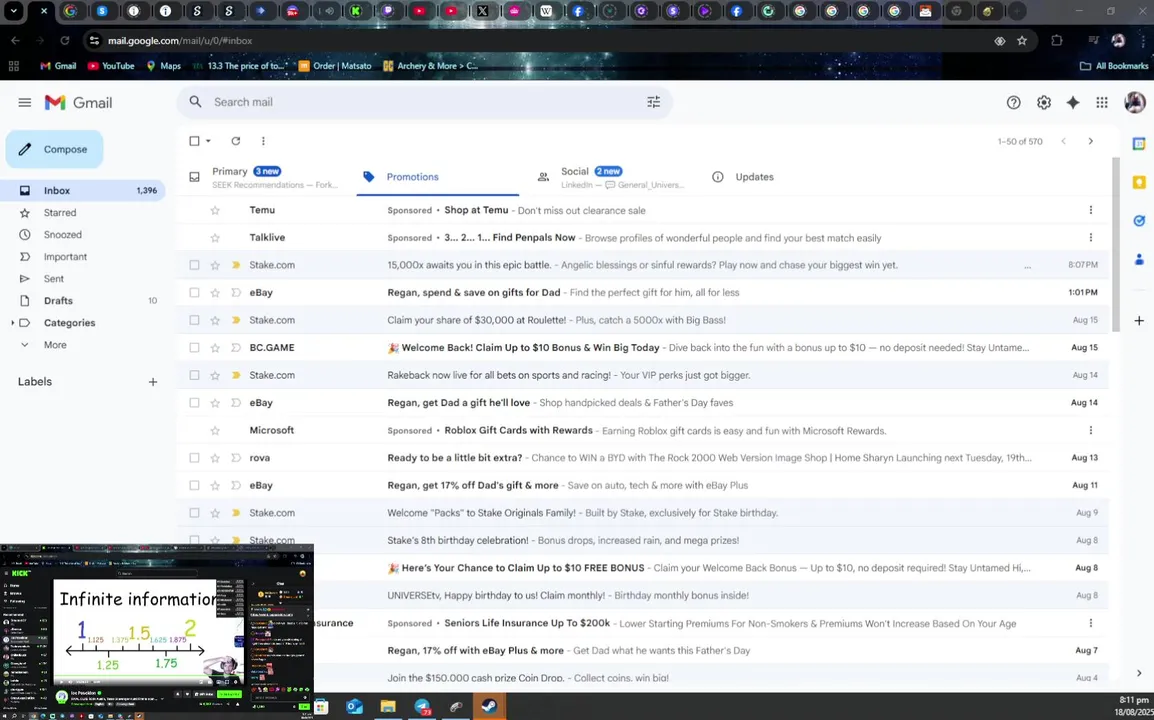This screenshot has height=720, width=1154.
Task: Toggle importance marker on Stake.com Roulette email
Action: click(x=236, y=320)
